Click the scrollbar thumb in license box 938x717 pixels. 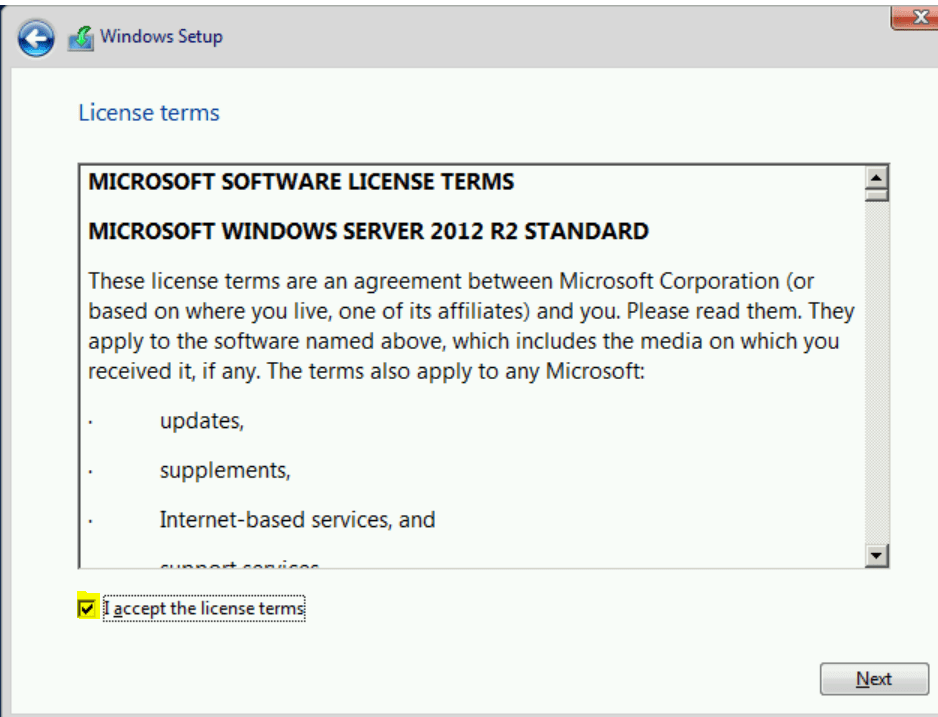pyautogui.click(x=877, y=196)
